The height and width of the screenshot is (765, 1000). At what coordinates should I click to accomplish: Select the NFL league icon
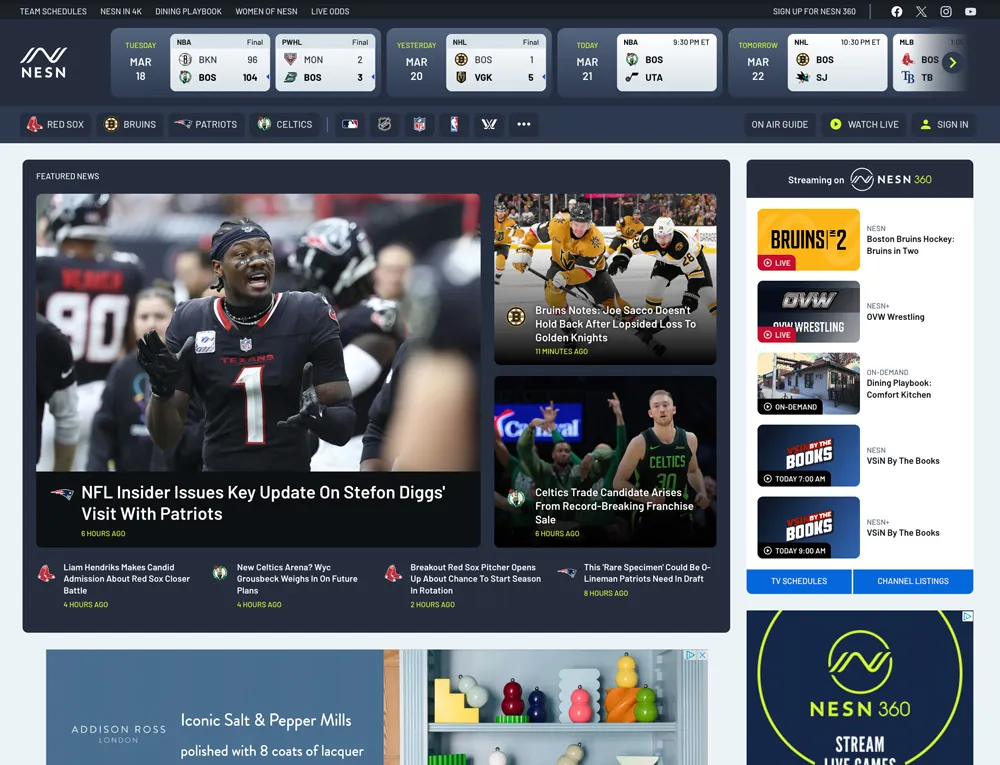pos(419,125)
